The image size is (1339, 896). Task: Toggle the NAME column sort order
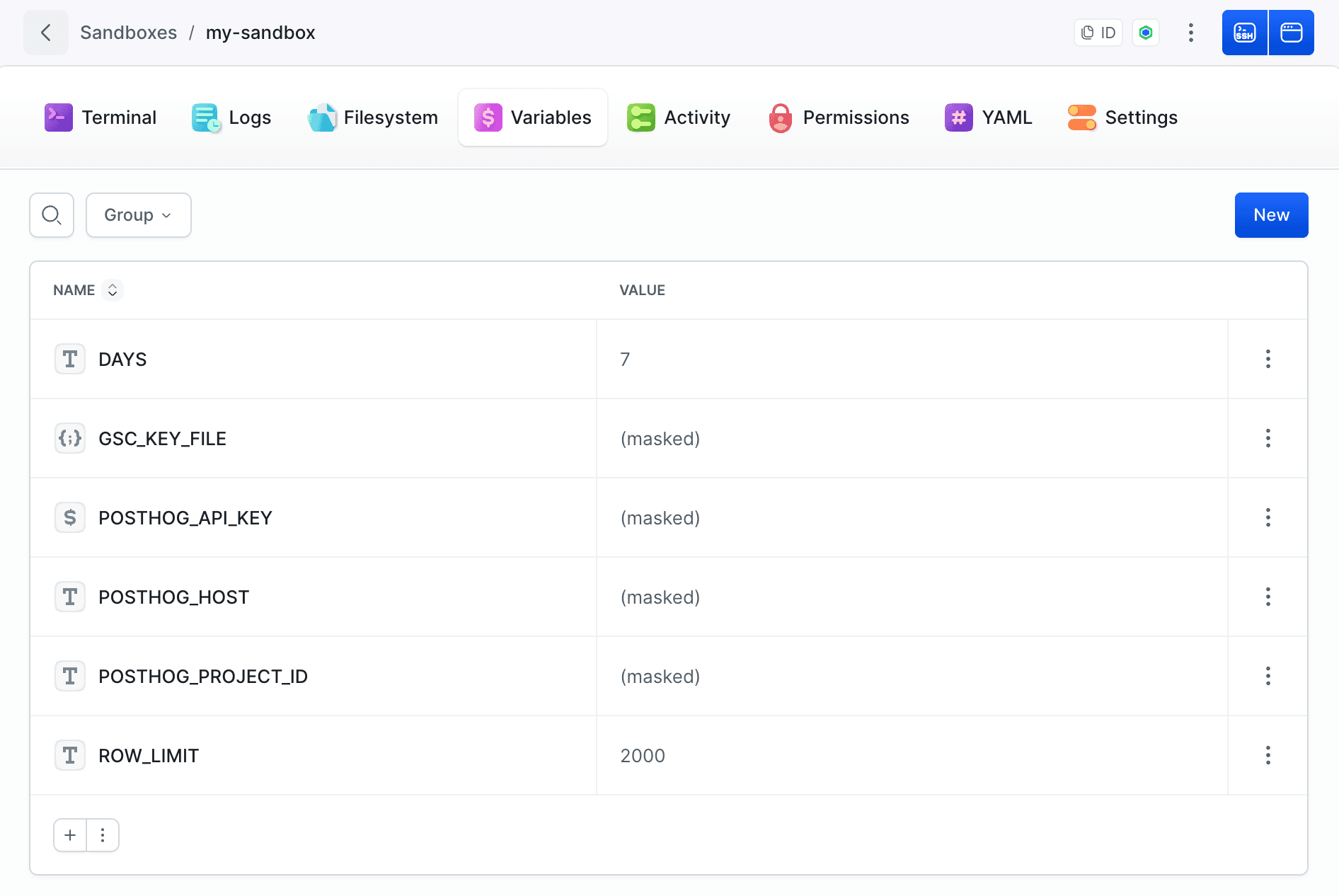click(x=113, y=290)
